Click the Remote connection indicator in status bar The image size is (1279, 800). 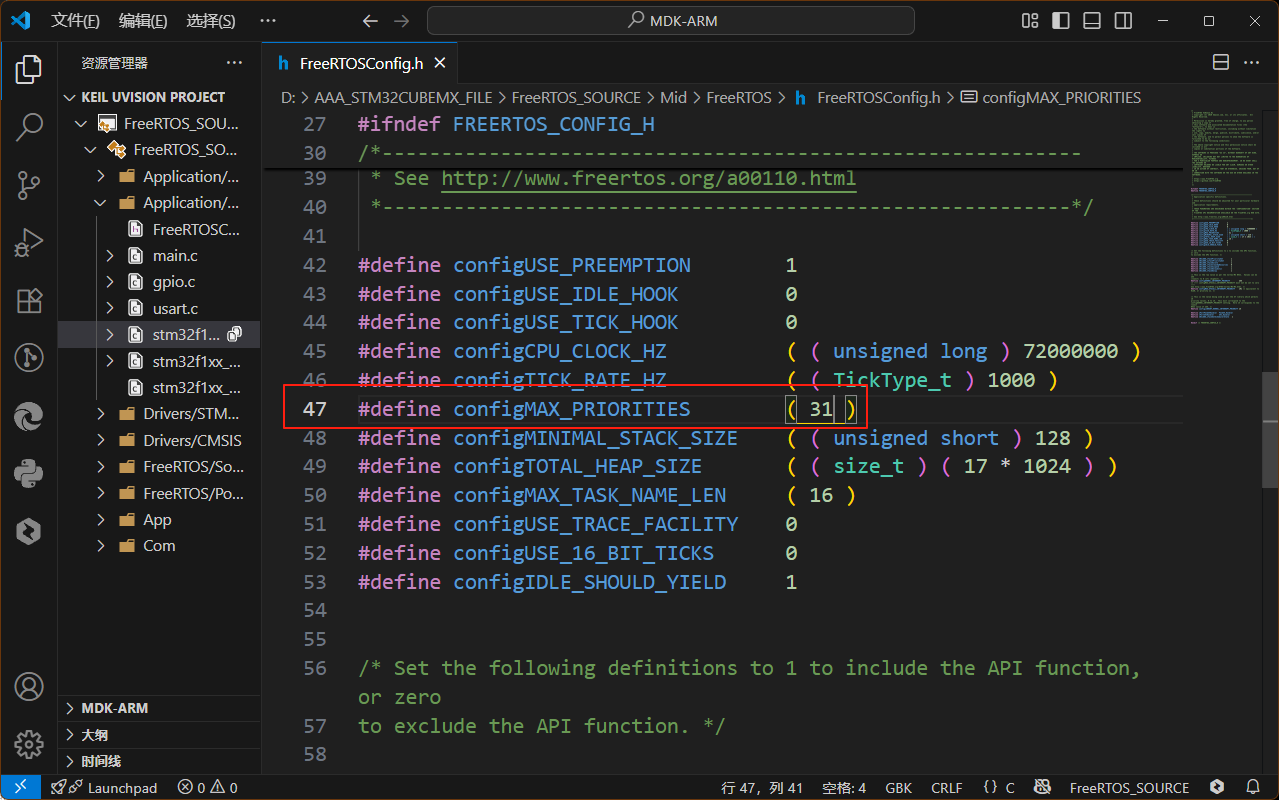(19, 787)
